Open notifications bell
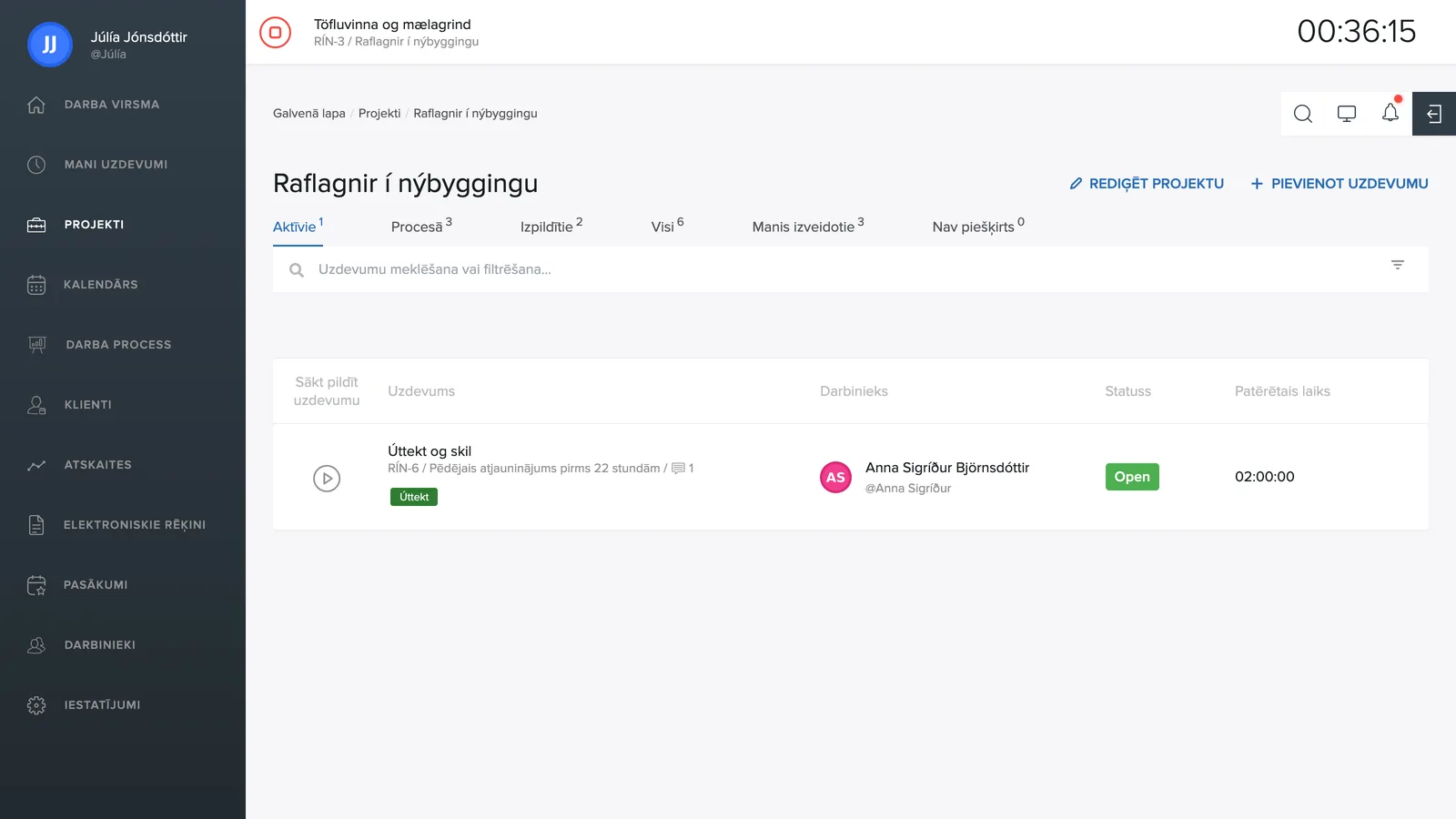Screen dimensions: 1456x819 1390,113
